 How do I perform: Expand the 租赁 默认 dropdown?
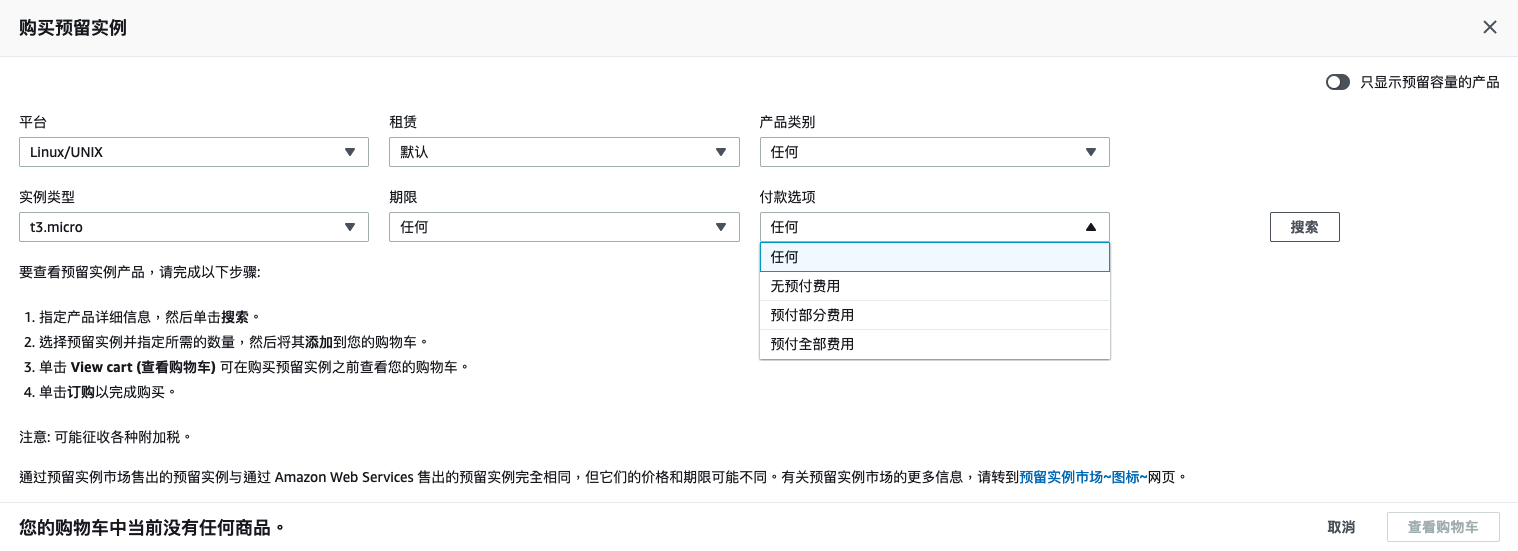click(563, 152)
